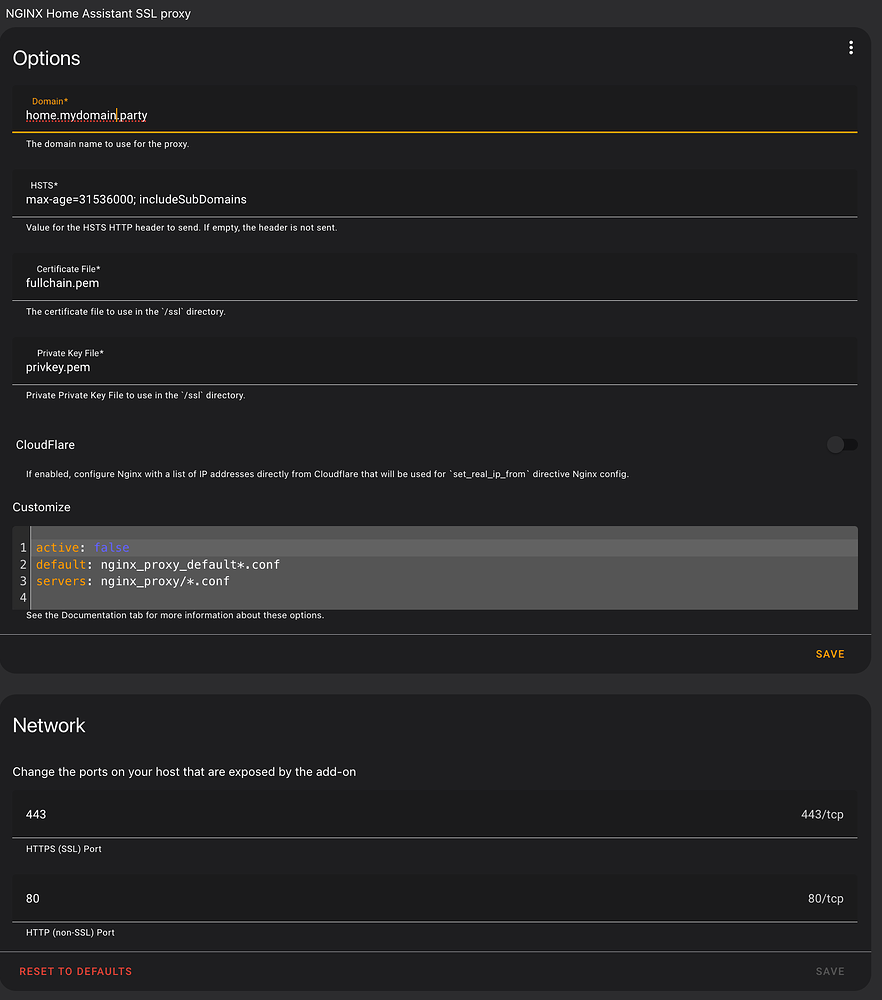This screenshot has height=1000, width=882.
Task: Click the Customize section label
Action: (x=42, y=507)
